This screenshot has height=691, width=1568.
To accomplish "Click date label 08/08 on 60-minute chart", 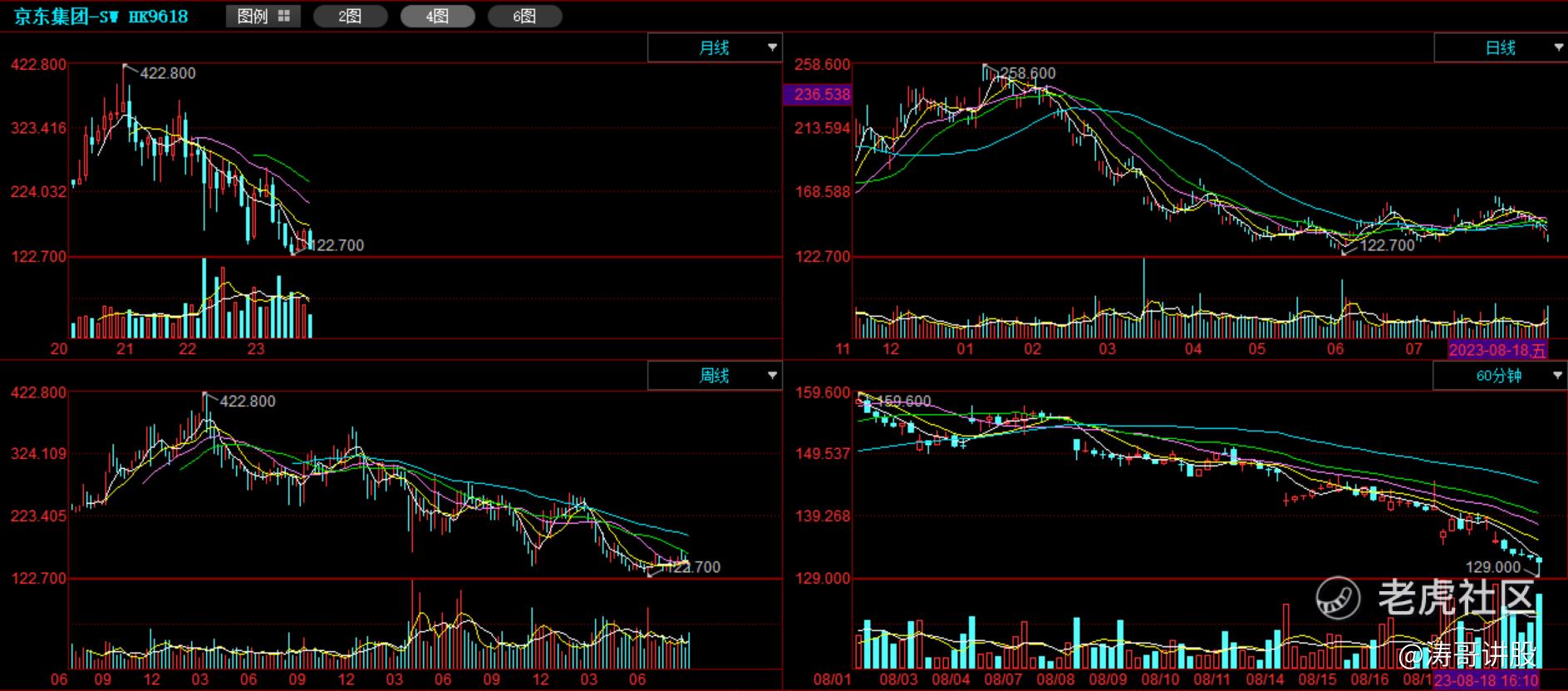I will [x=1055, y=679].
